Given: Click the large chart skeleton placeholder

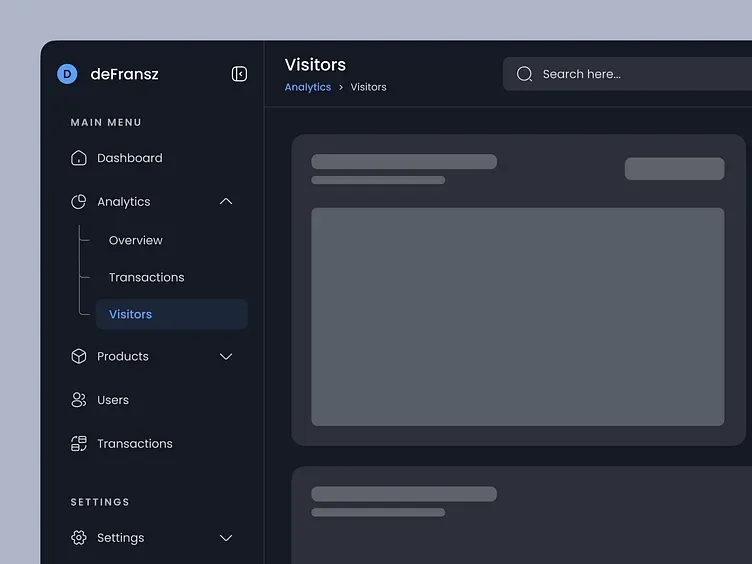Looking at the screenshot, I should coord(517,317).
